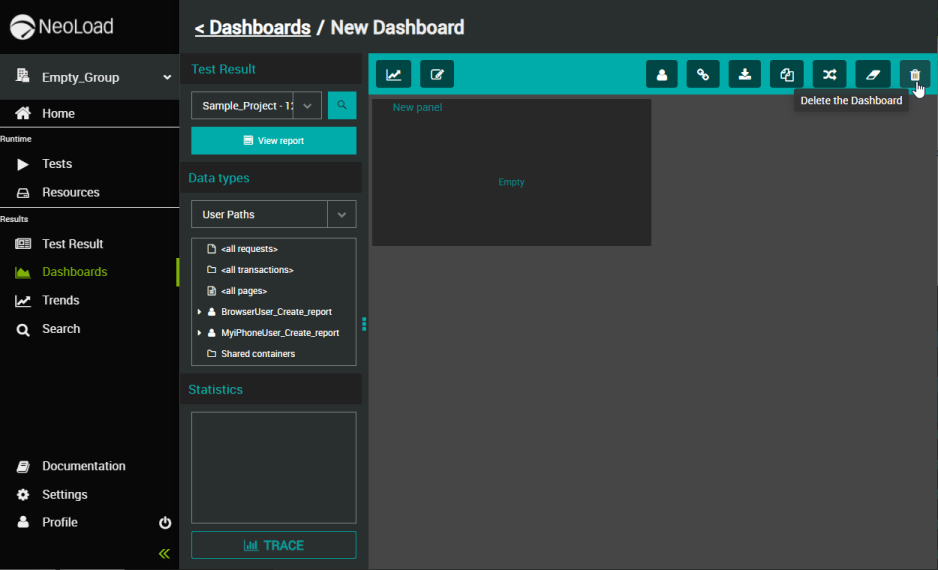
Task: Click the magnifier search test result button
Action: pos(342,105)
